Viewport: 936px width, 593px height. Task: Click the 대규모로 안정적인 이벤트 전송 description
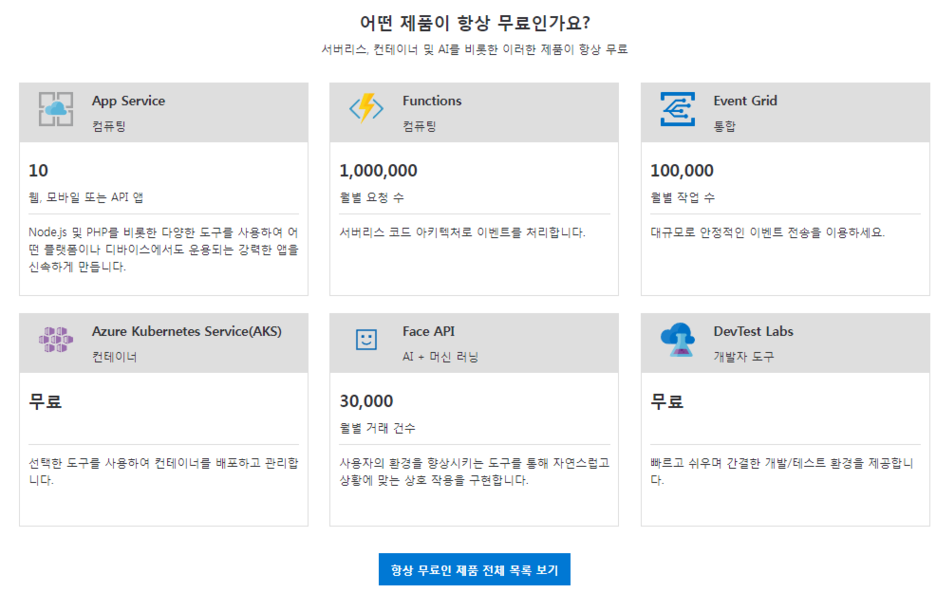(x=768, y=232)
